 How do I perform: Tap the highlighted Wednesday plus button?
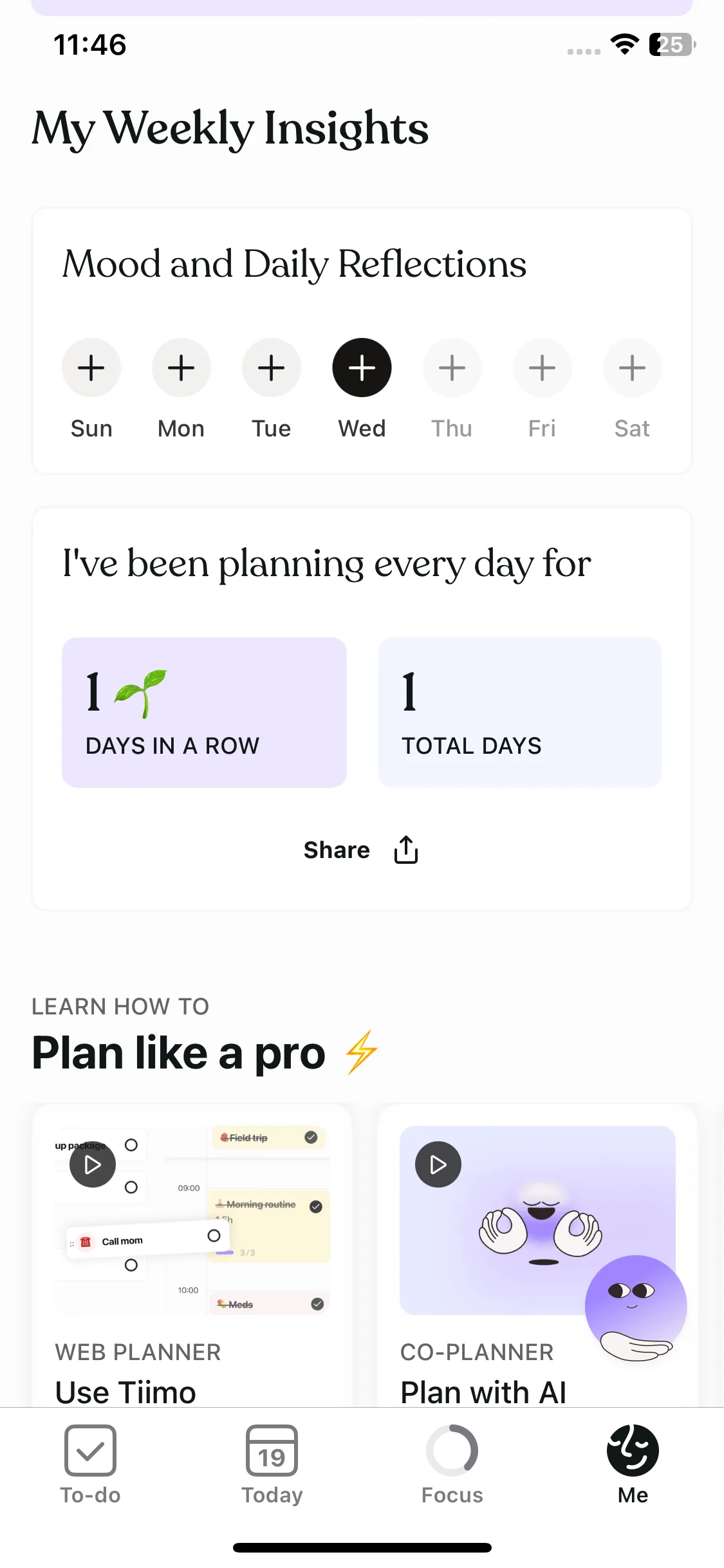(362, 368)
